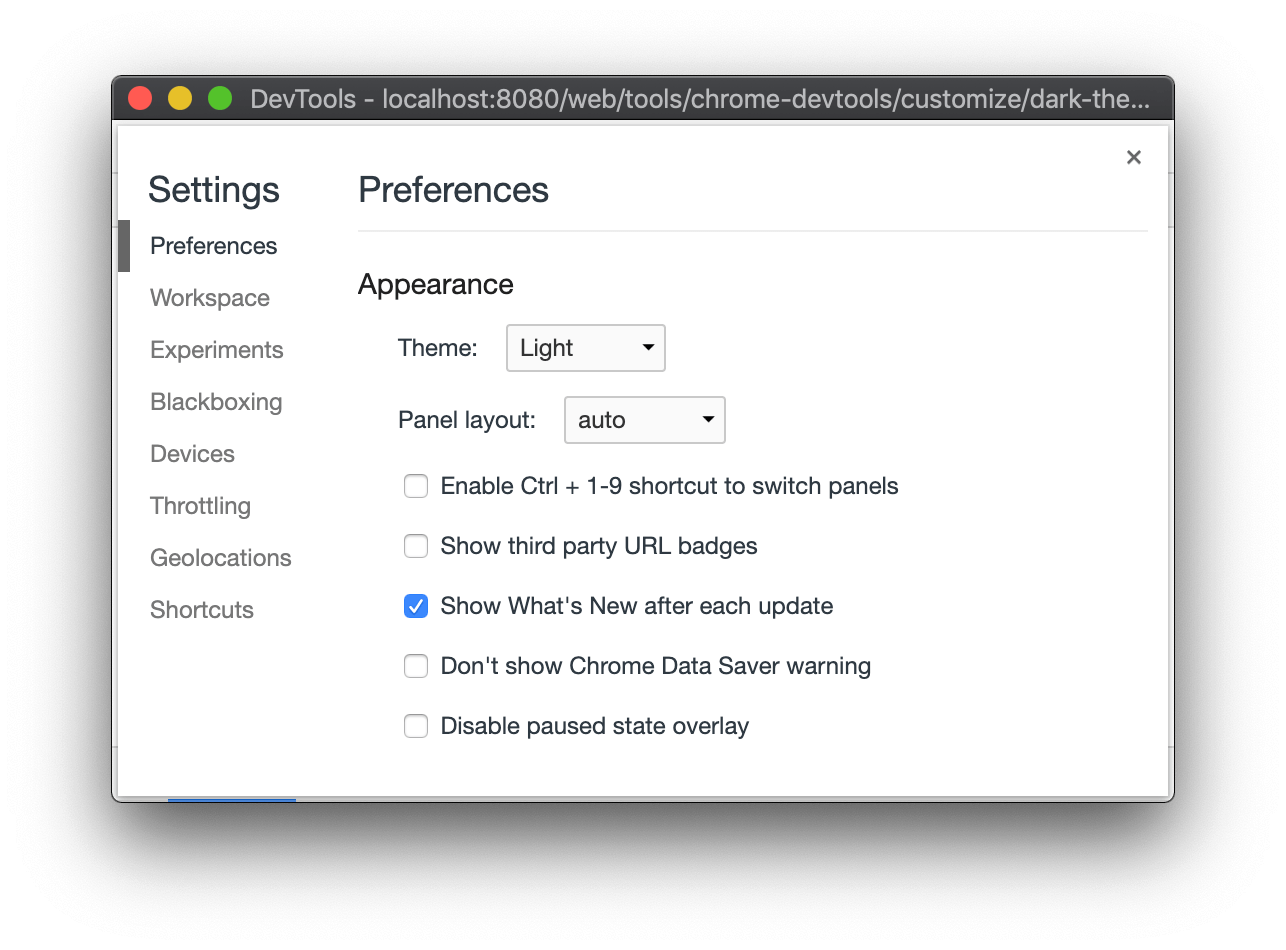The width and height of the screenshot is (1286, 950).
Task: Enable Disable paused state overlay checkbox
Action: tap(416, 727)
